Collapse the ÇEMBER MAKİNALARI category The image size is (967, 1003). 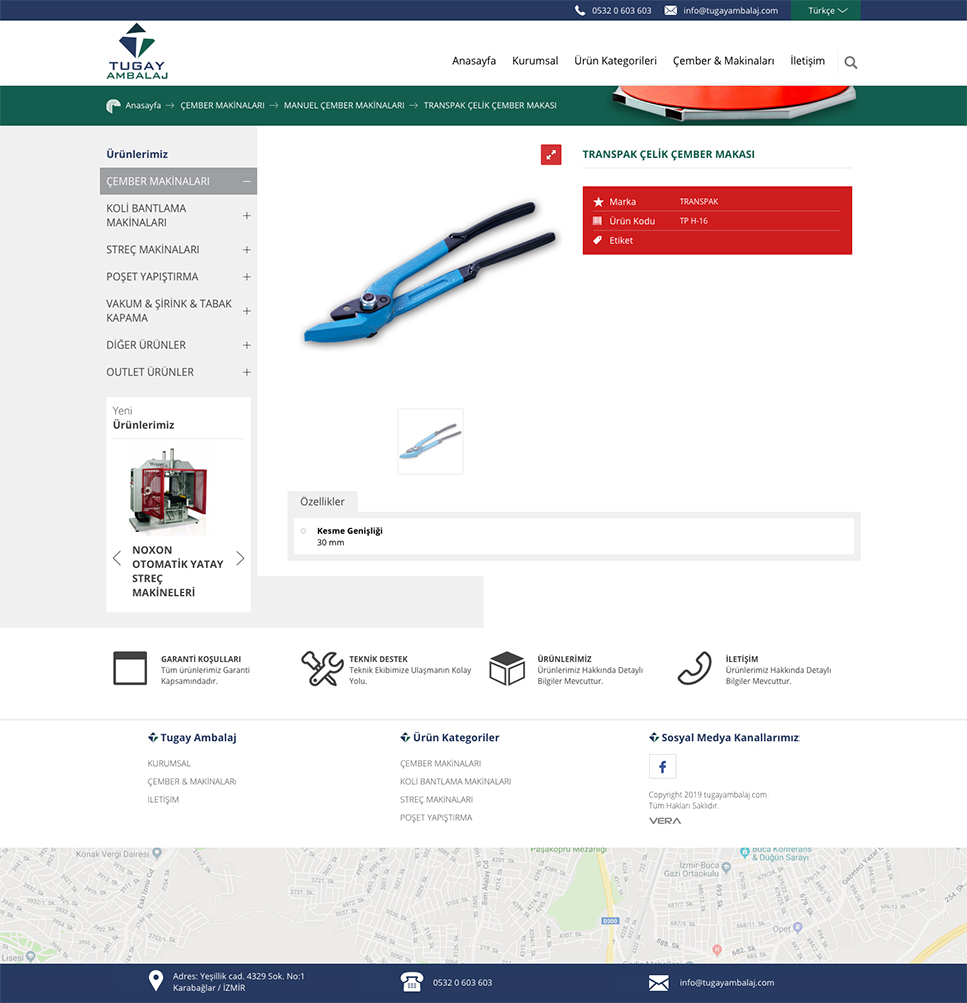coord(247,182)
